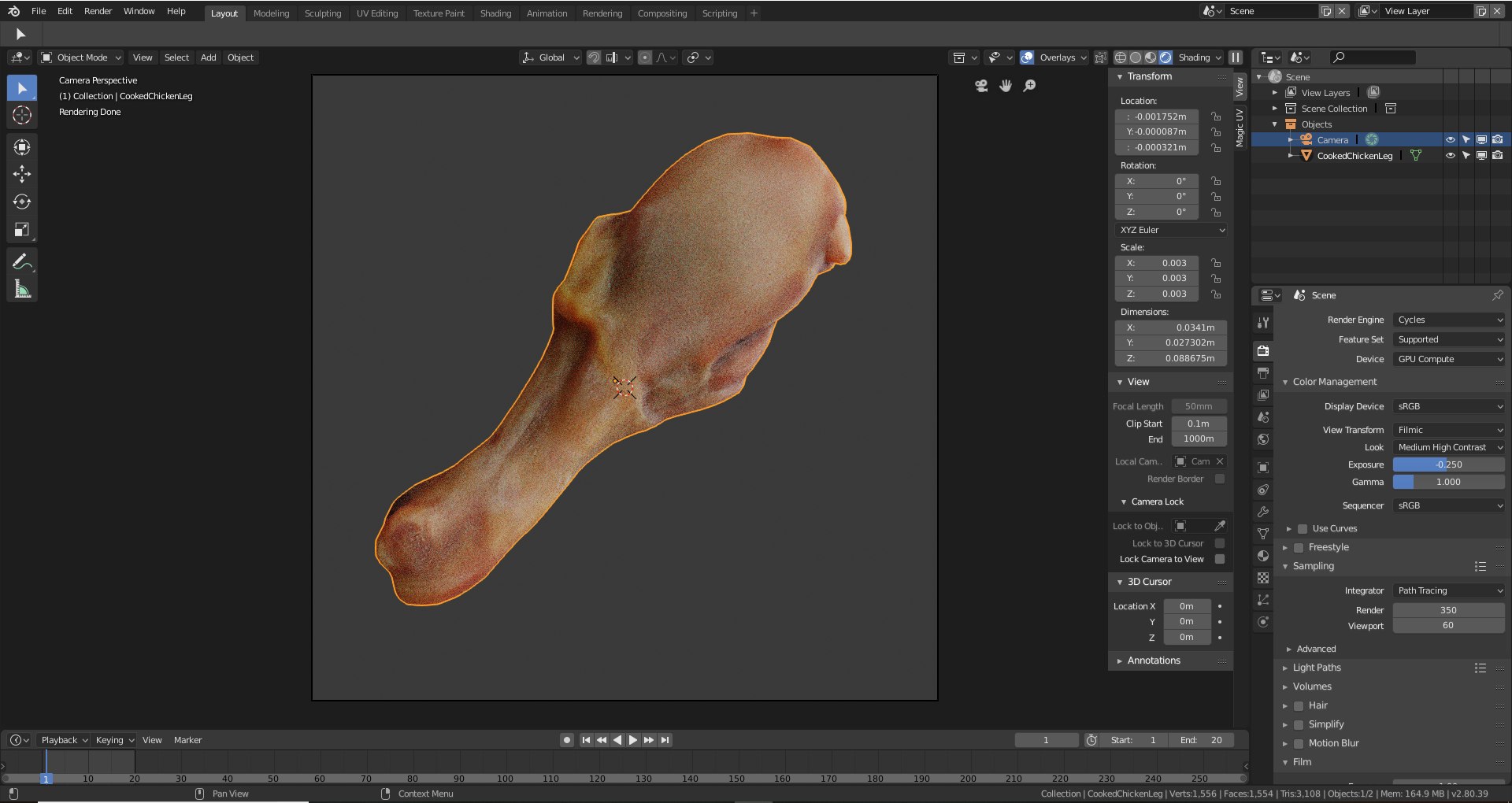Open the World properties tab
This screenshot has width=1512, height=803.
click(1263, 439)
